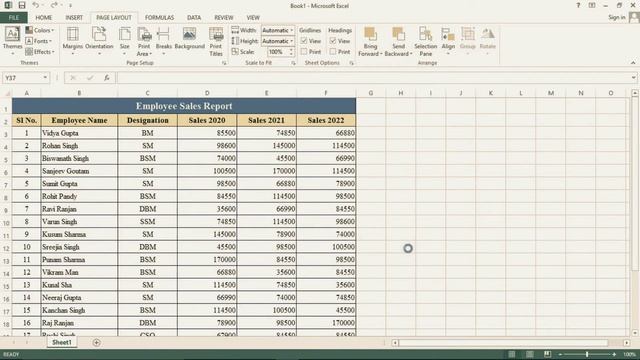Open the Themes gallery
640x360 pixels.
coord(12,41)
